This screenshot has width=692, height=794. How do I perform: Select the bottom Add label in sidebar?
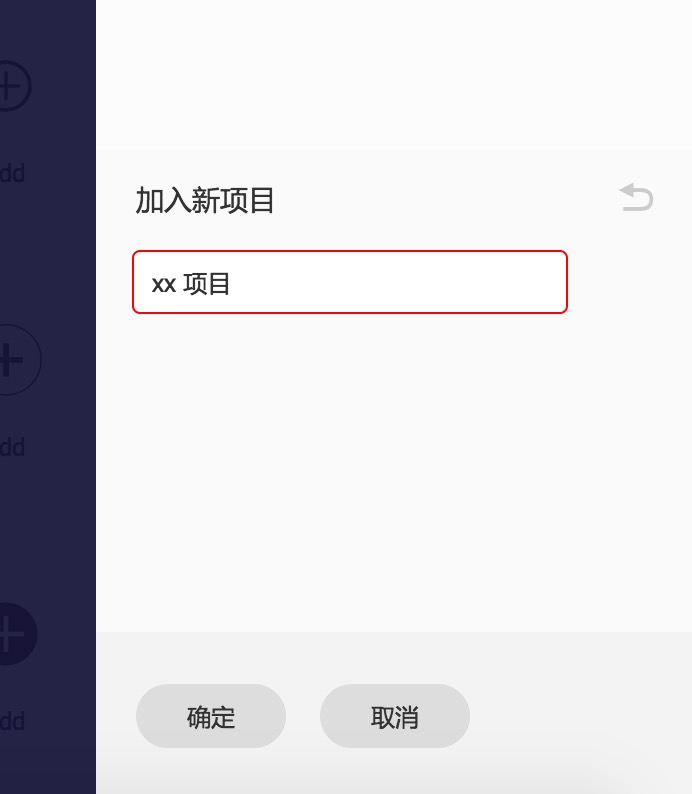[12, 722]
